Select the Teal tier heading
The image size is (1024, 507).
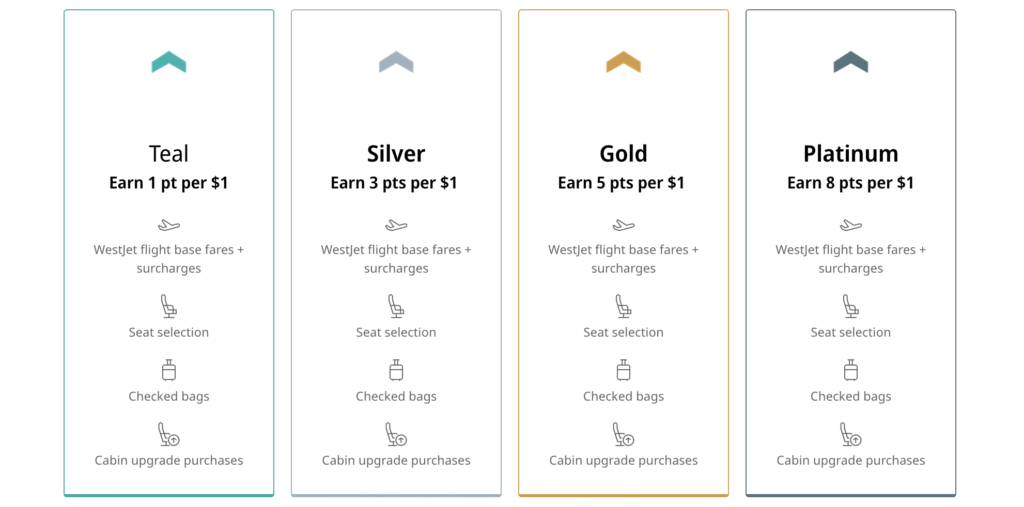[169, 154]
